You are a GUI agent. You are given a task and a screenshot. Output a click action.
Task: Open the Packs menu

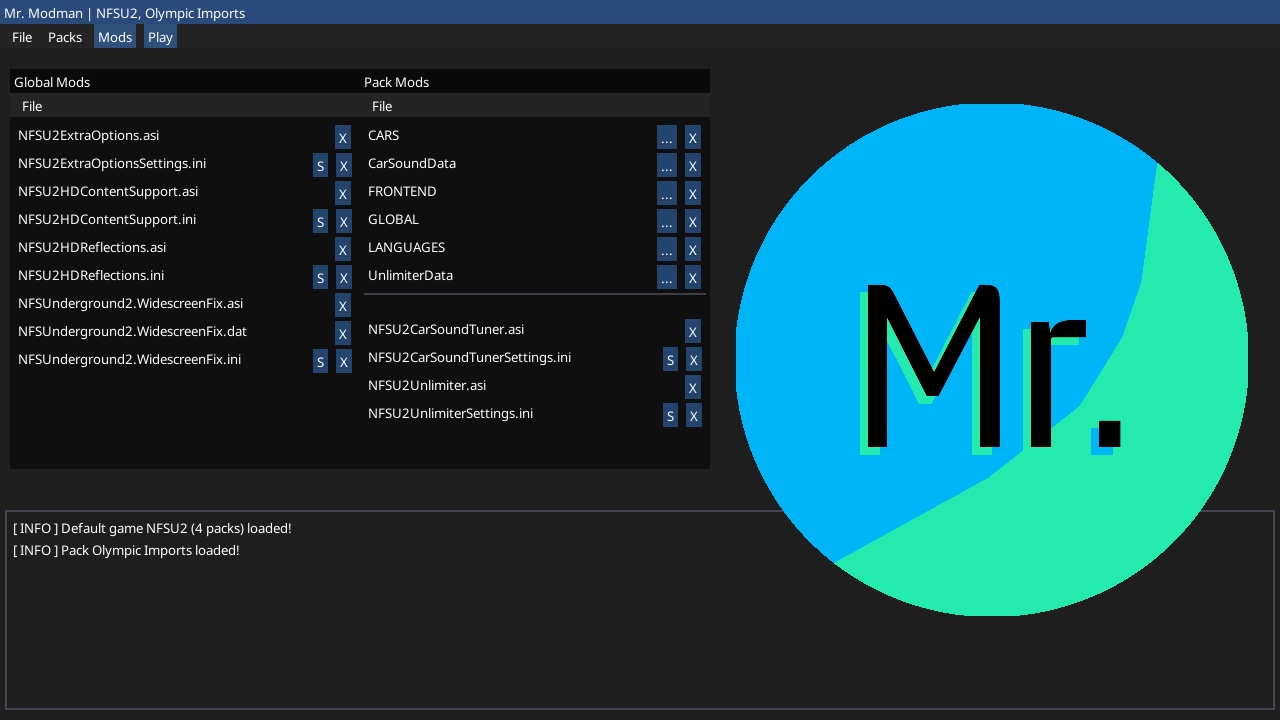[65, 37]
